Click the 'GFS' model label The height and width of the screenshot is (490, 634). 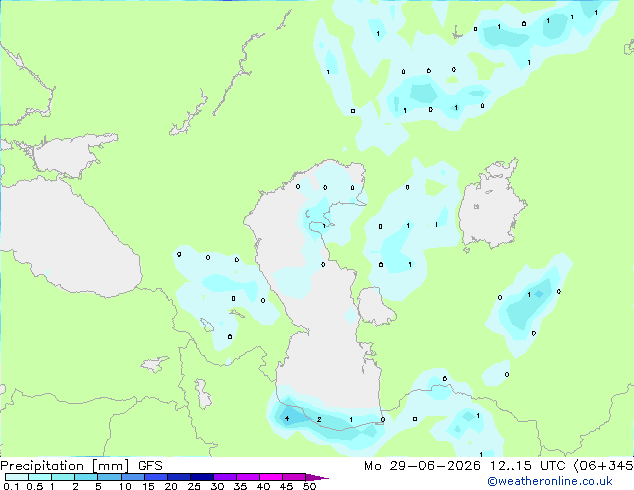click(150, 466)
